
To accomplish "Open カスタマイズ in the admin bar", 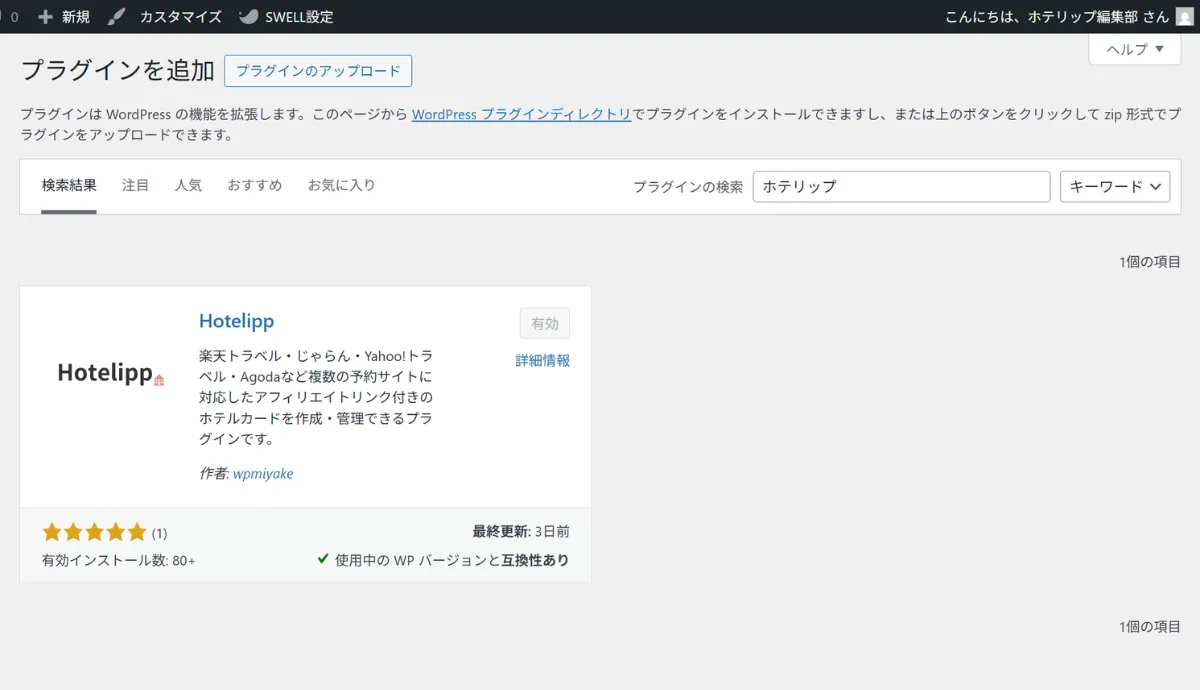I will click(x=164, y=17).
